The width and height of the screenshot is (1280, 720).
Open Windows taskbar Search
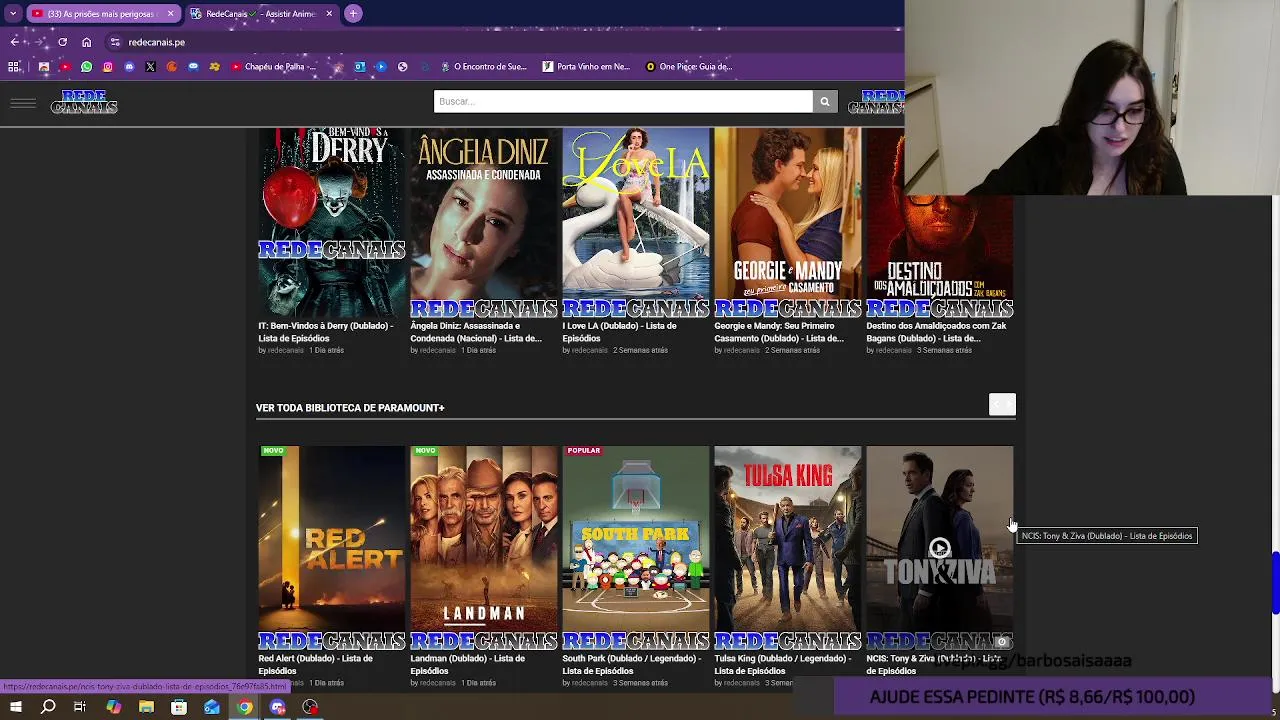(x=48, y=707)
